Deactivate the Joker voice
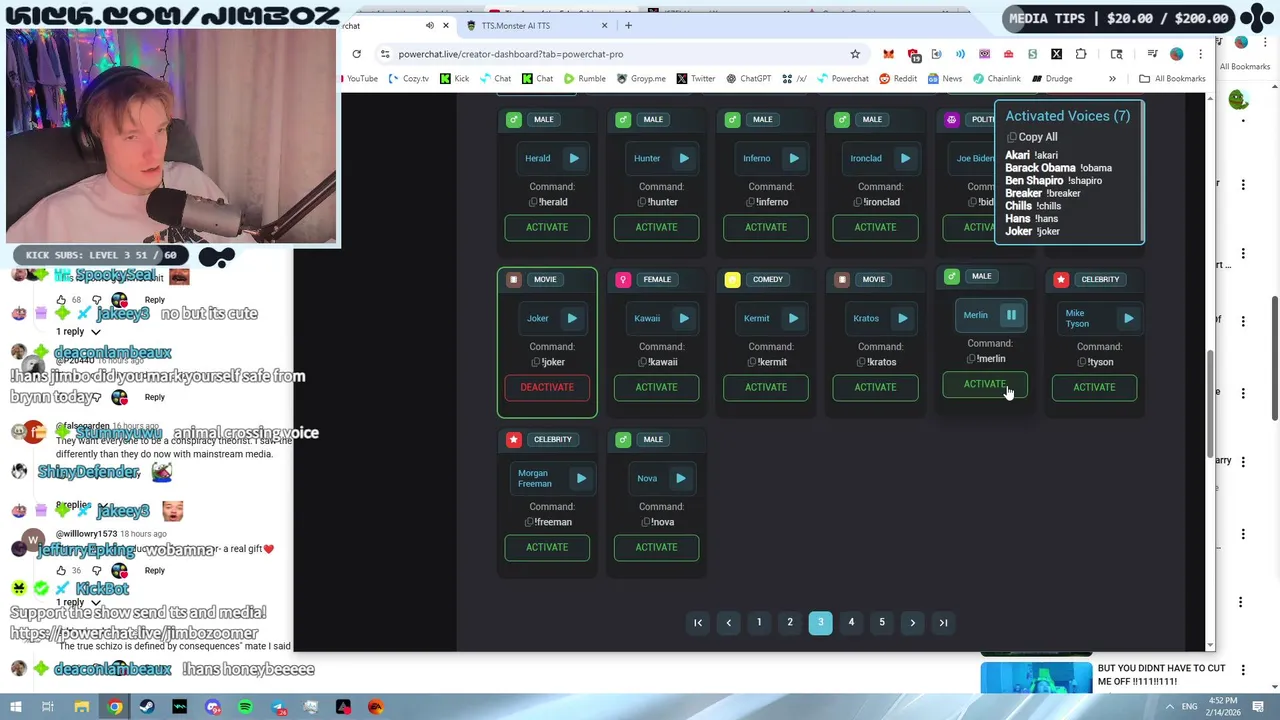This screenshot has height=720, width=1280. click(547, 387)
